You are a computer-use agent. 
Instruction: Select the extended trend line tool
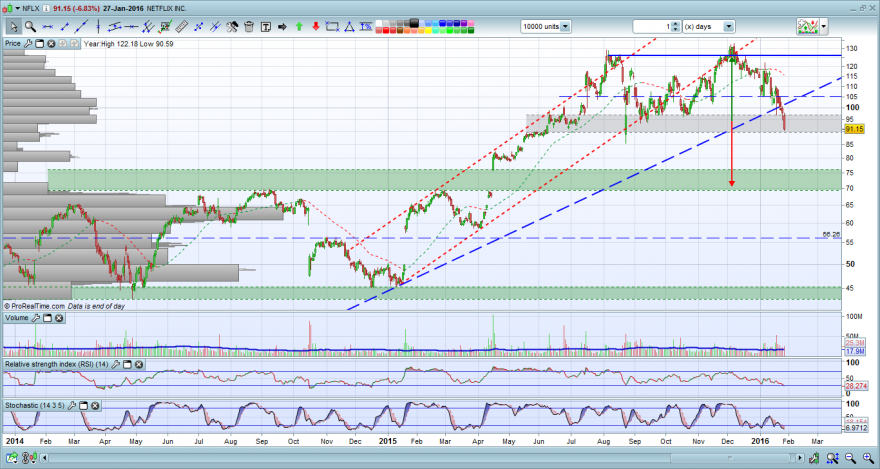81,26
